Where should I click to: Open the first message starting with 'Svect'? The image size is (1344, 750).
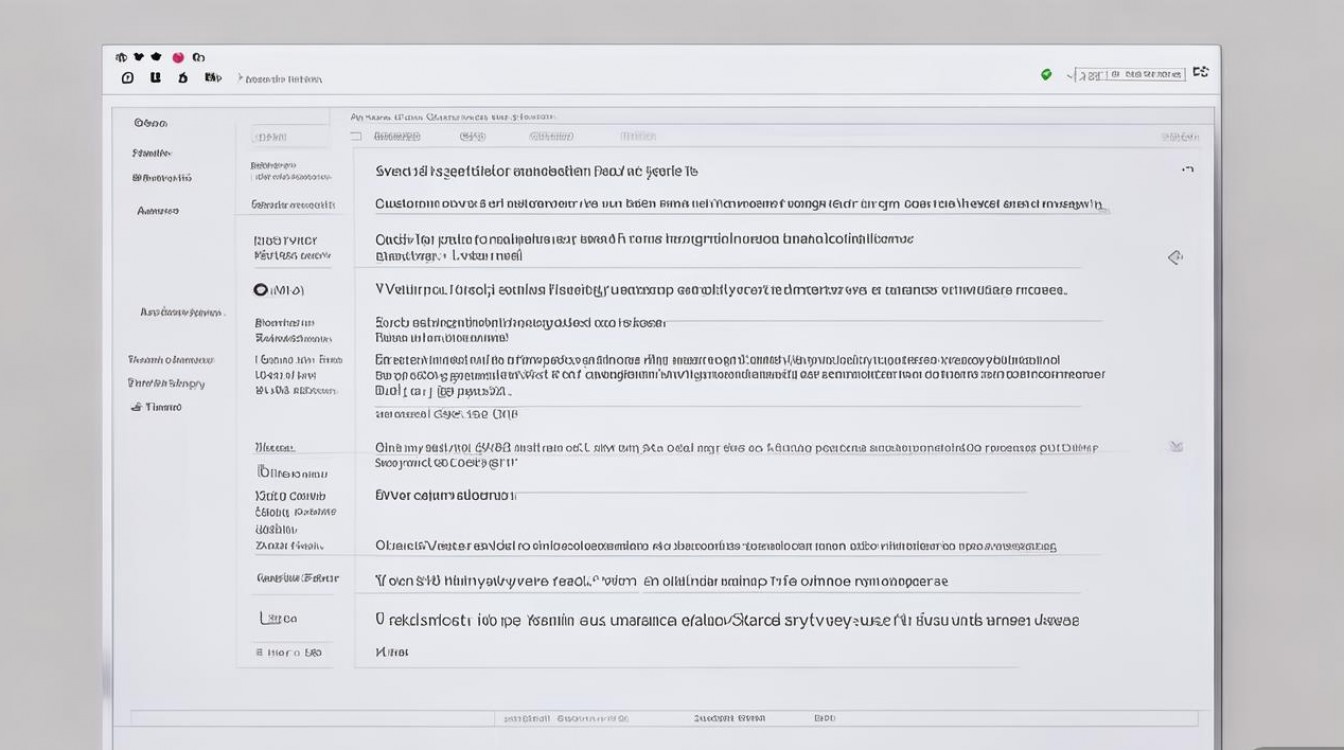pyautogui.click(x=536, y=171)
